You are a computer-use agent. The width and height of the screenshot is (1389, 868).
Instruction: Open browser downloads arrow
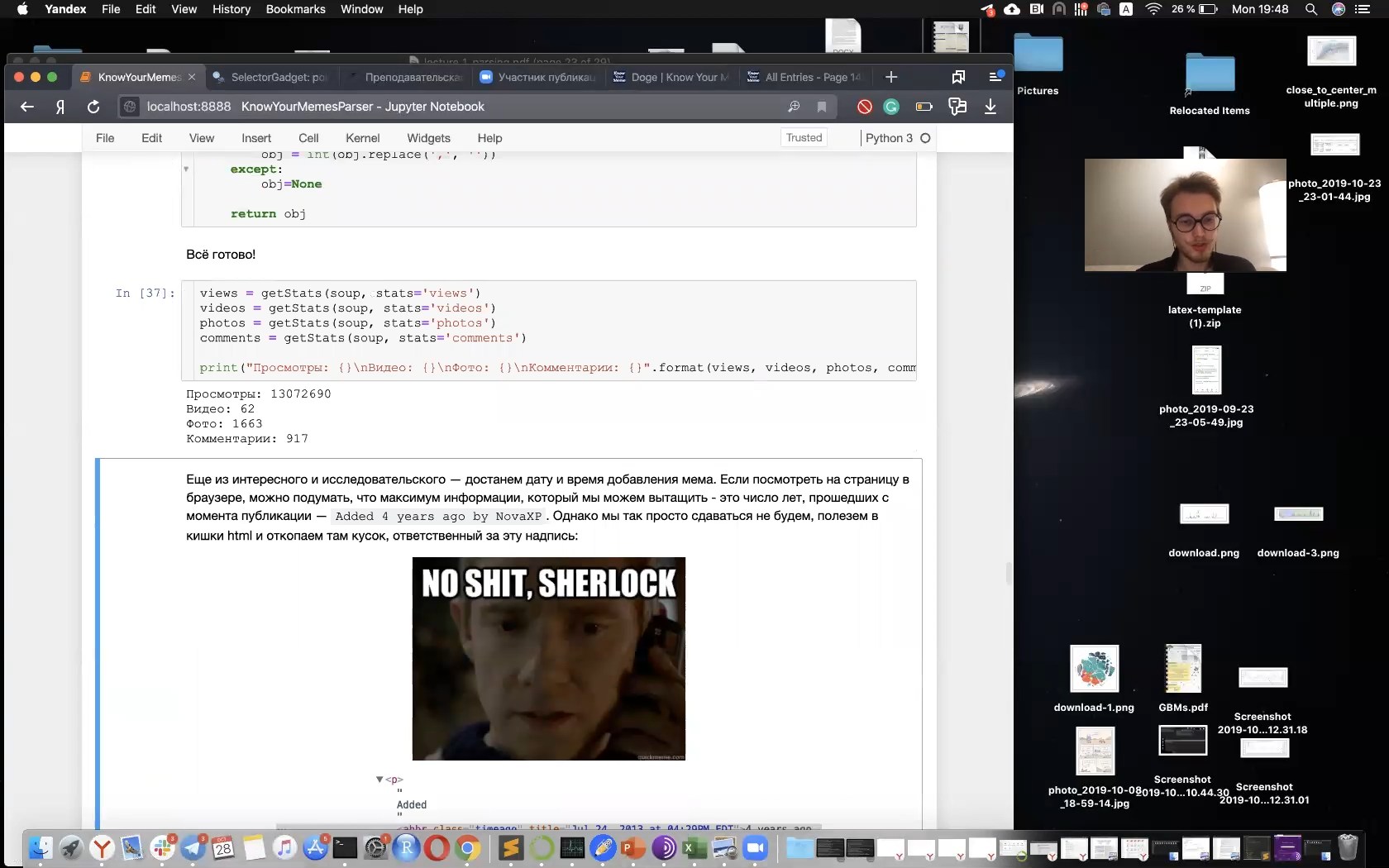click(x=990, y=107)
